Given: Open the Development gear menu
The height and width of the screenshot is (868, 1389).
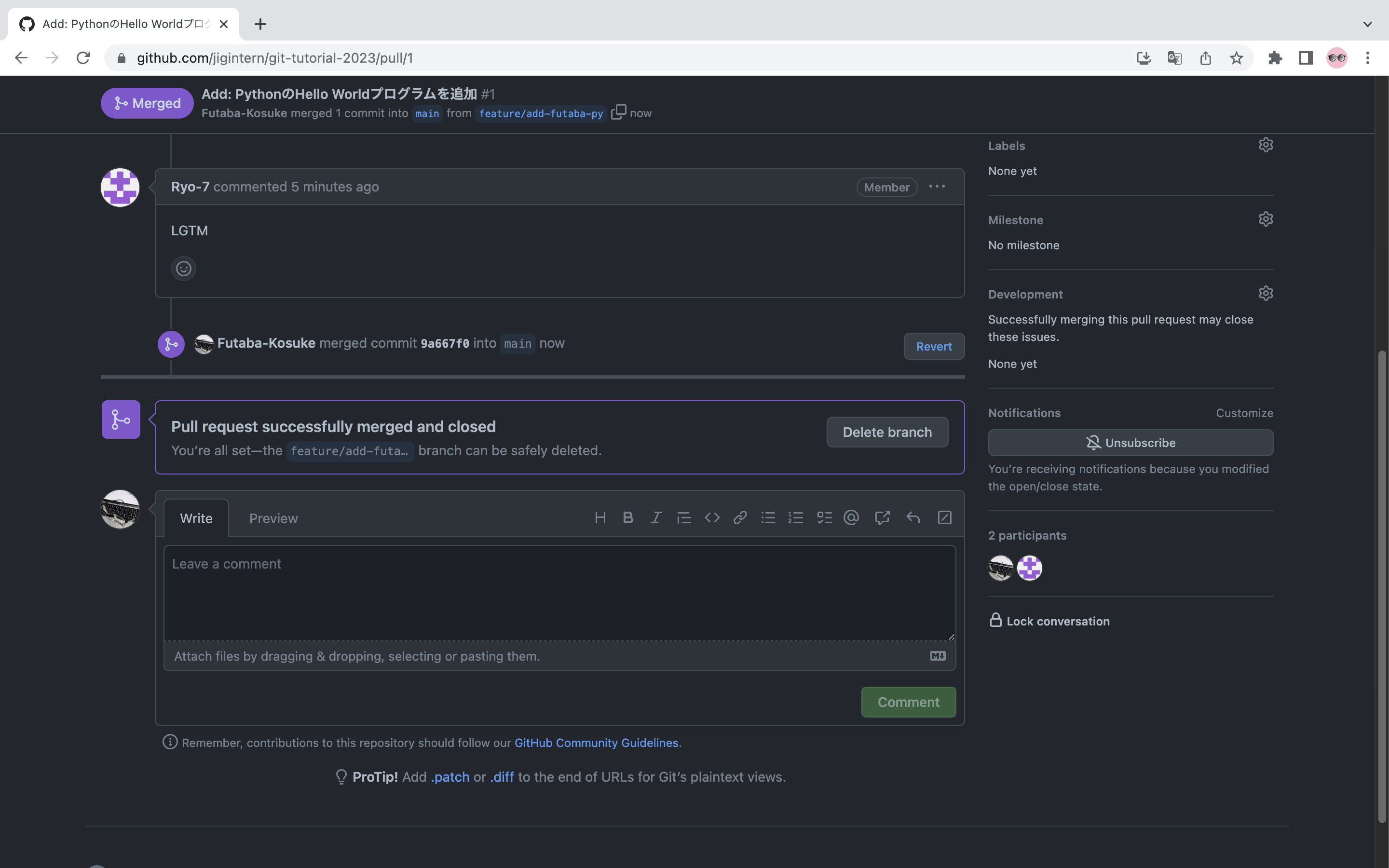Looking at the screenshot, I should 1265,293.
